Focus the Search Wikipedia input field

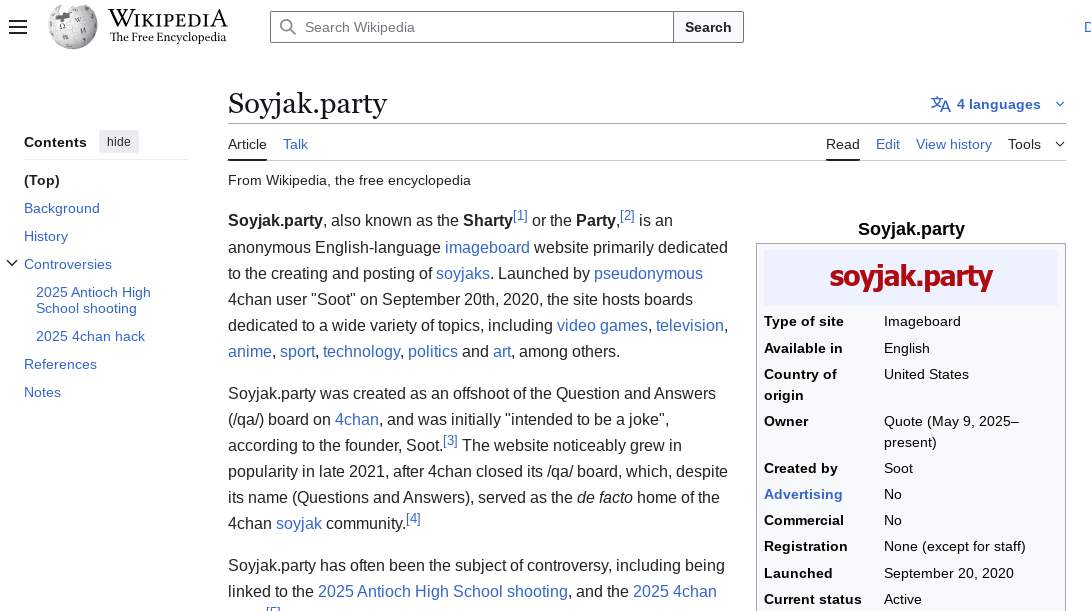point(472,27)
